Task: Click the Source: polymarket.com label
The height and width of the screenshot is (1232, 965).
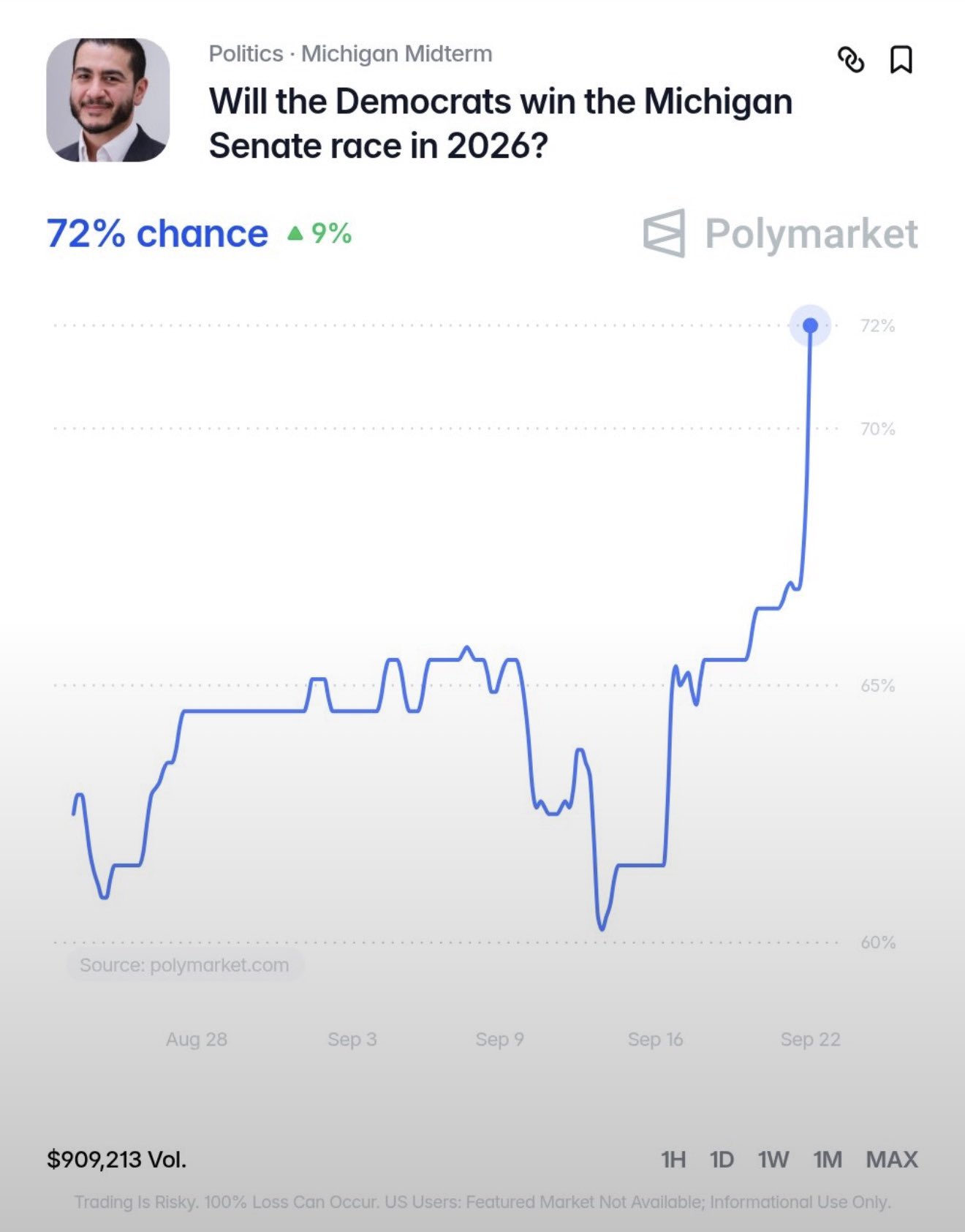Action: click(184, 965)
